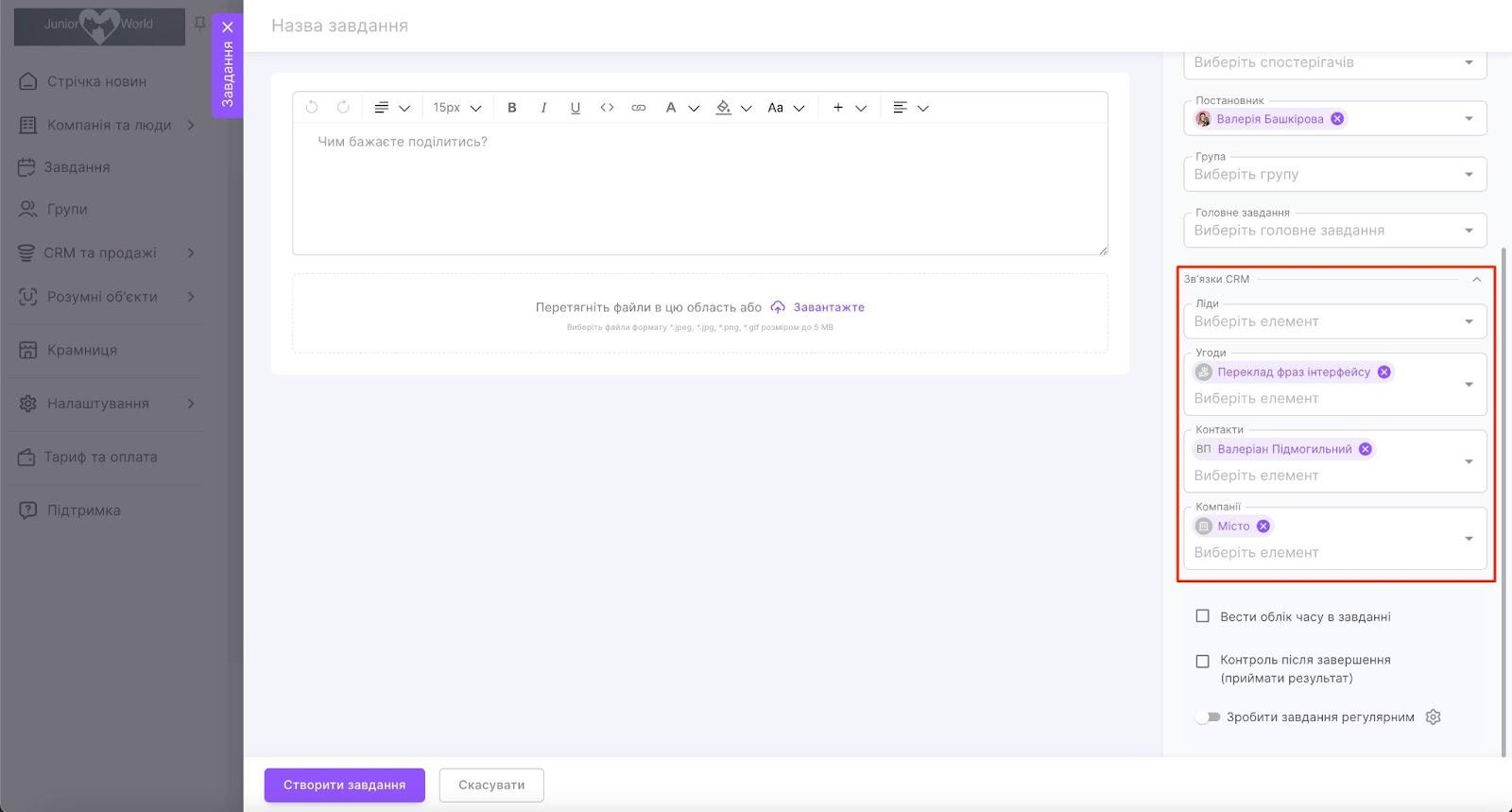Click the right panel vertical scrollbar
1512x812 pixels.
coord(1503,501)
